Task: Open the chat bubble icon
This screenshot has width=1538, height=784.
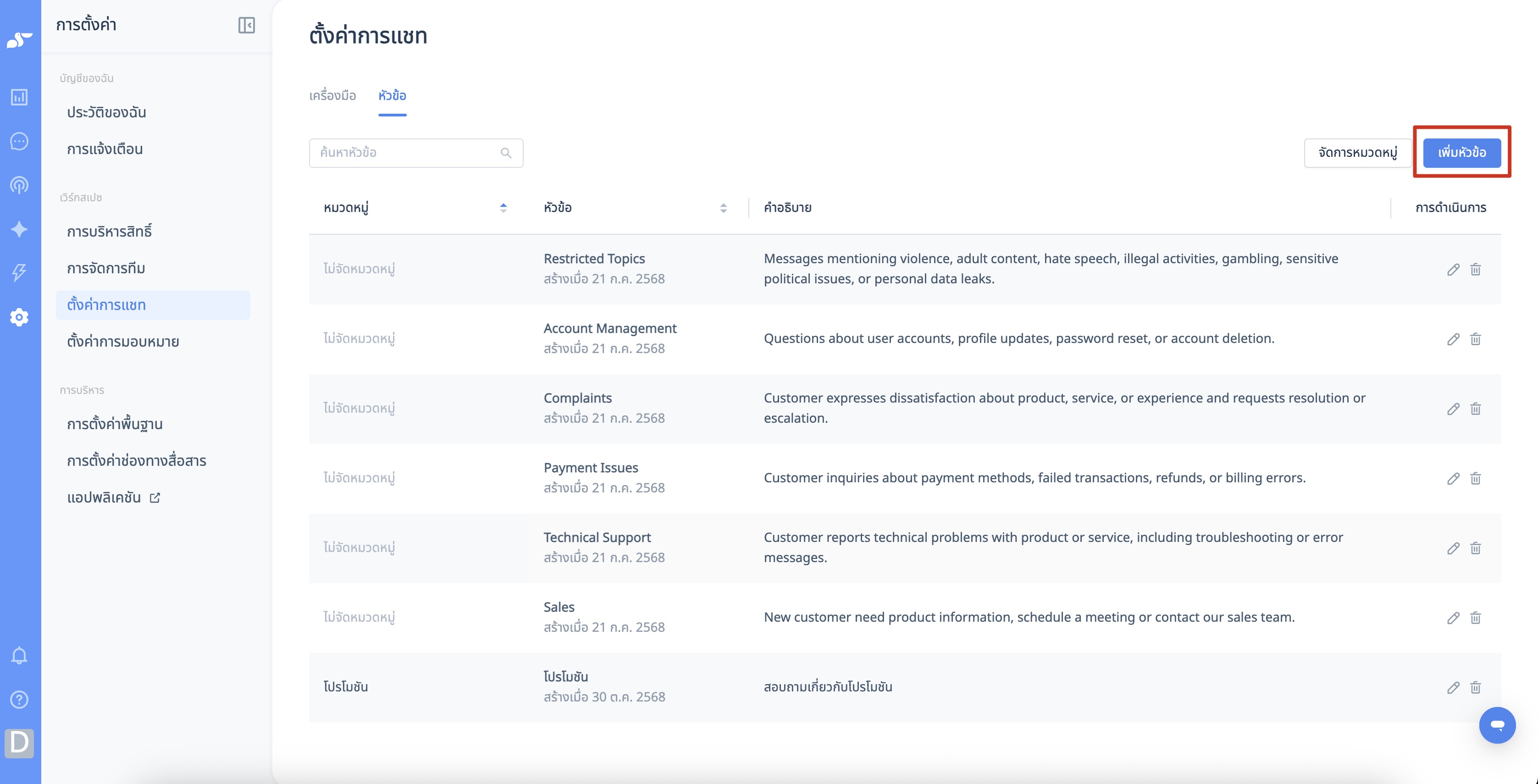Action: point(19,141)
